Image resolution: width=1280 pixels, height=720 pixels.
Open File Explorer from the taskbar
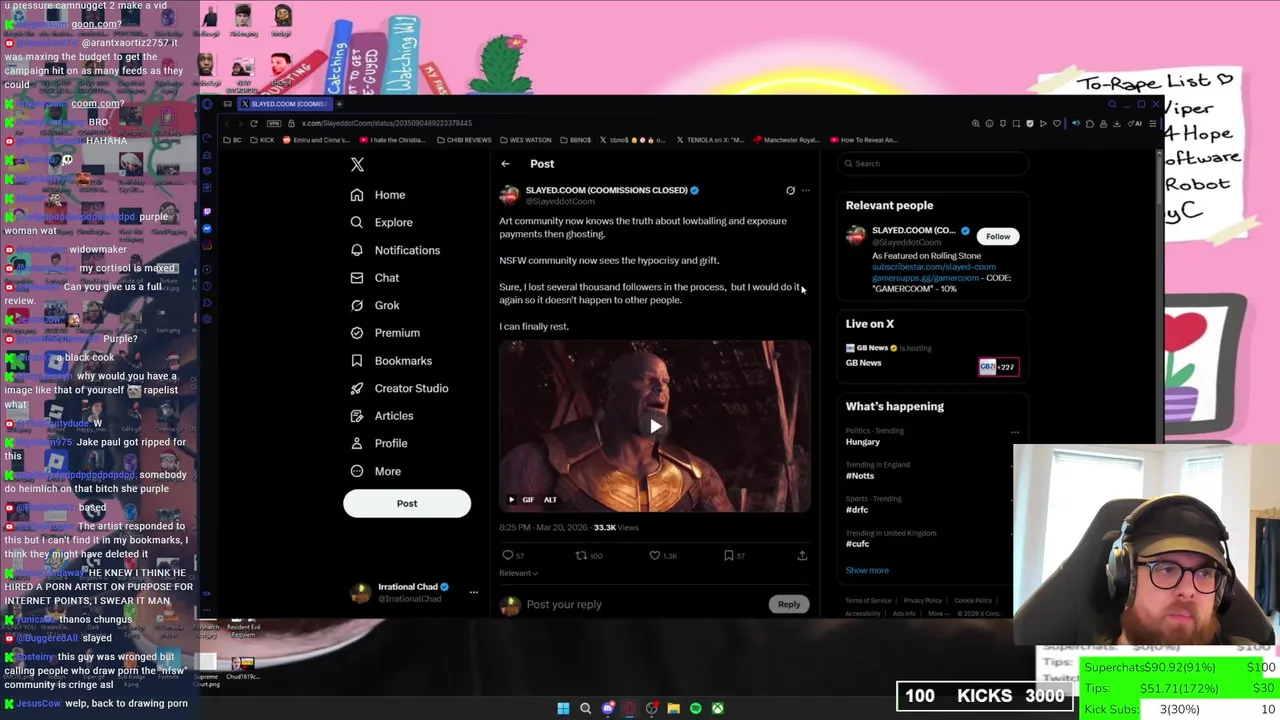pyautogui.click(x=673, y=708)
